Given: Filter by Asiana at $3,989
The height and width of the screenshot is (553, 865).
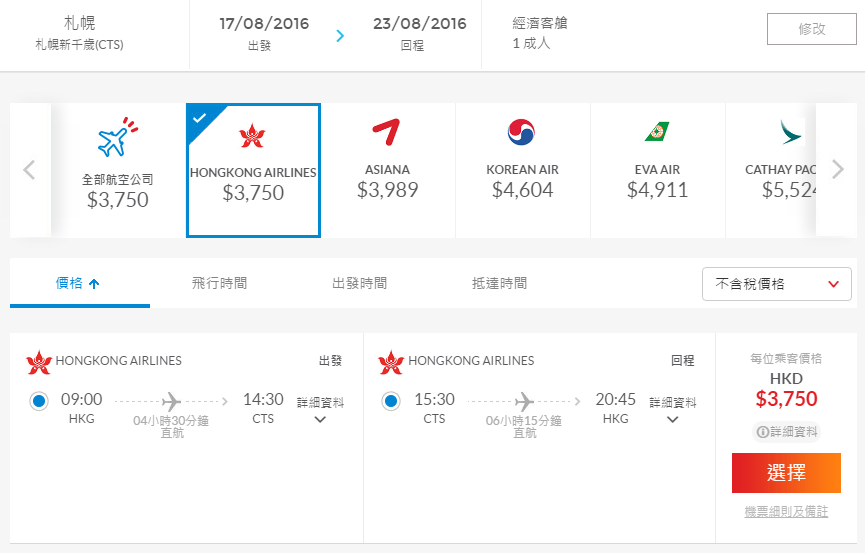Looking at the screenshot, I should coord(388,170).
